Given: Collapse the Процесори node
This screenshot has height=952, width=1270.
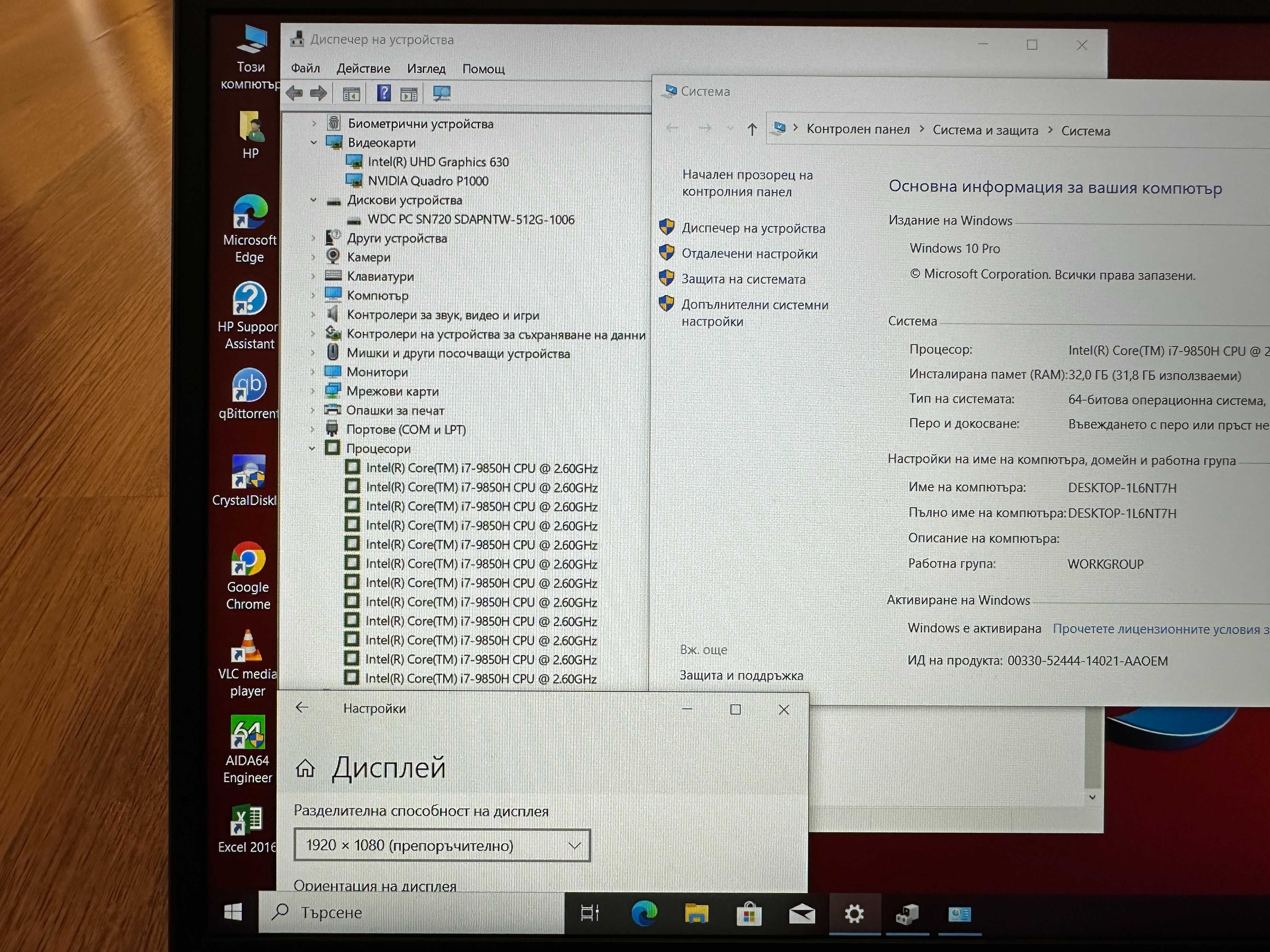Looking at the screenshot, I should pos(312,448).
